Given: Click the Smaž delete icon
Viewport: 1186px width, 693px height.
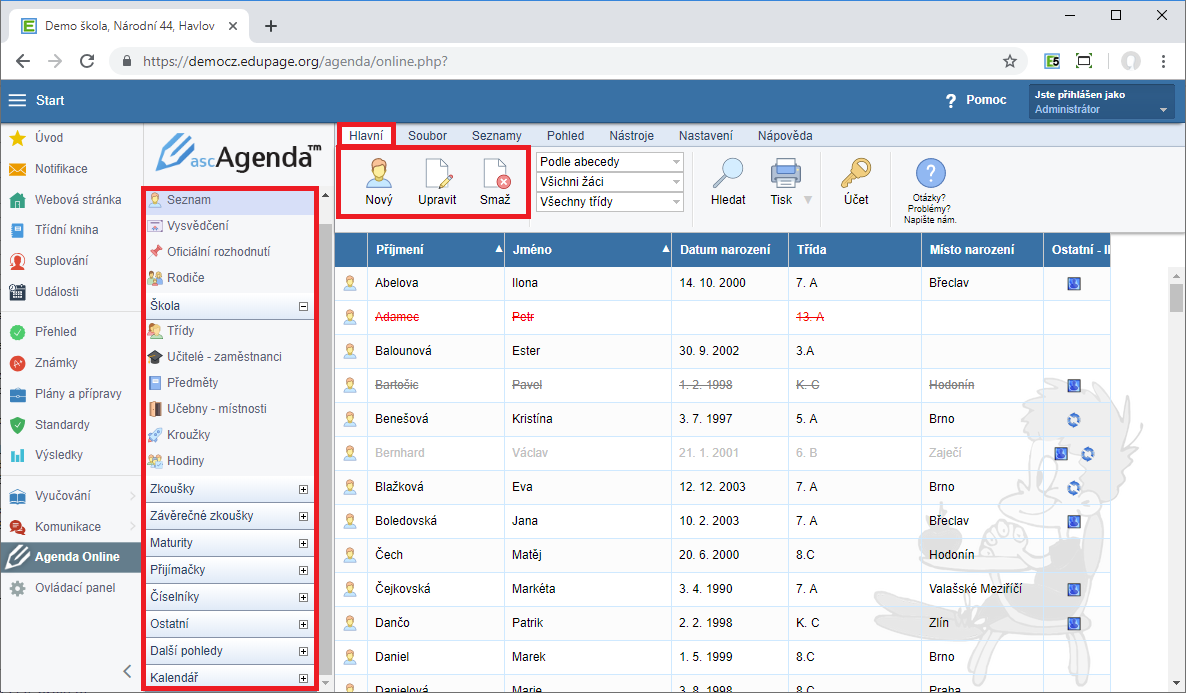Looking at the screenshot, I should [495, 174].
